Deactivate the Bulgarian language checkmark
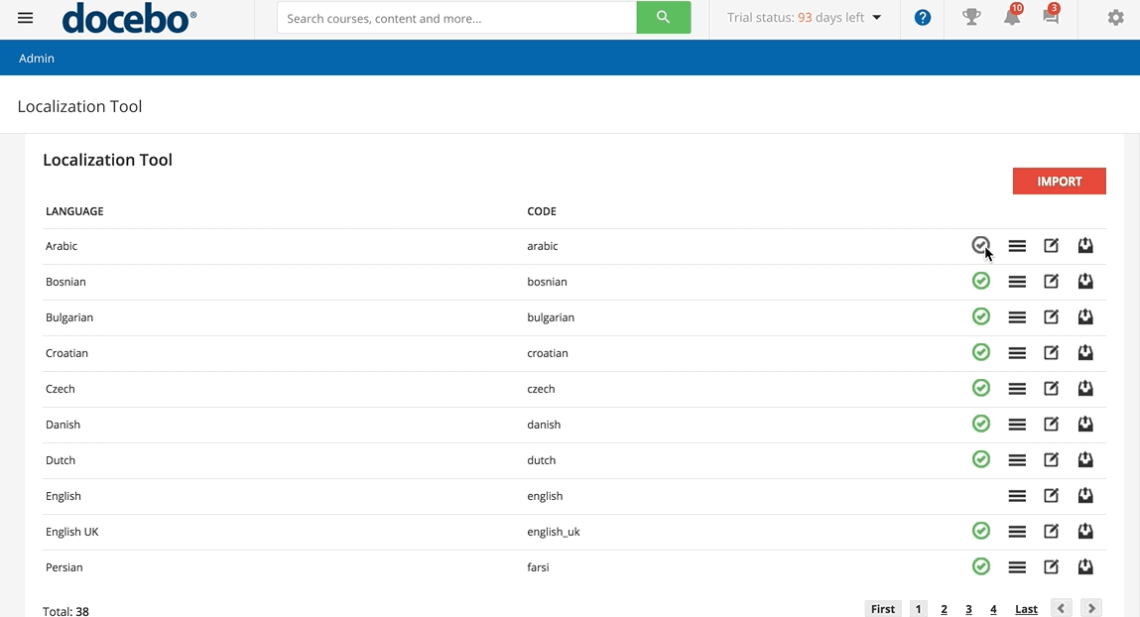This screenshot has height=617, width=1140. tap(981, 317)
